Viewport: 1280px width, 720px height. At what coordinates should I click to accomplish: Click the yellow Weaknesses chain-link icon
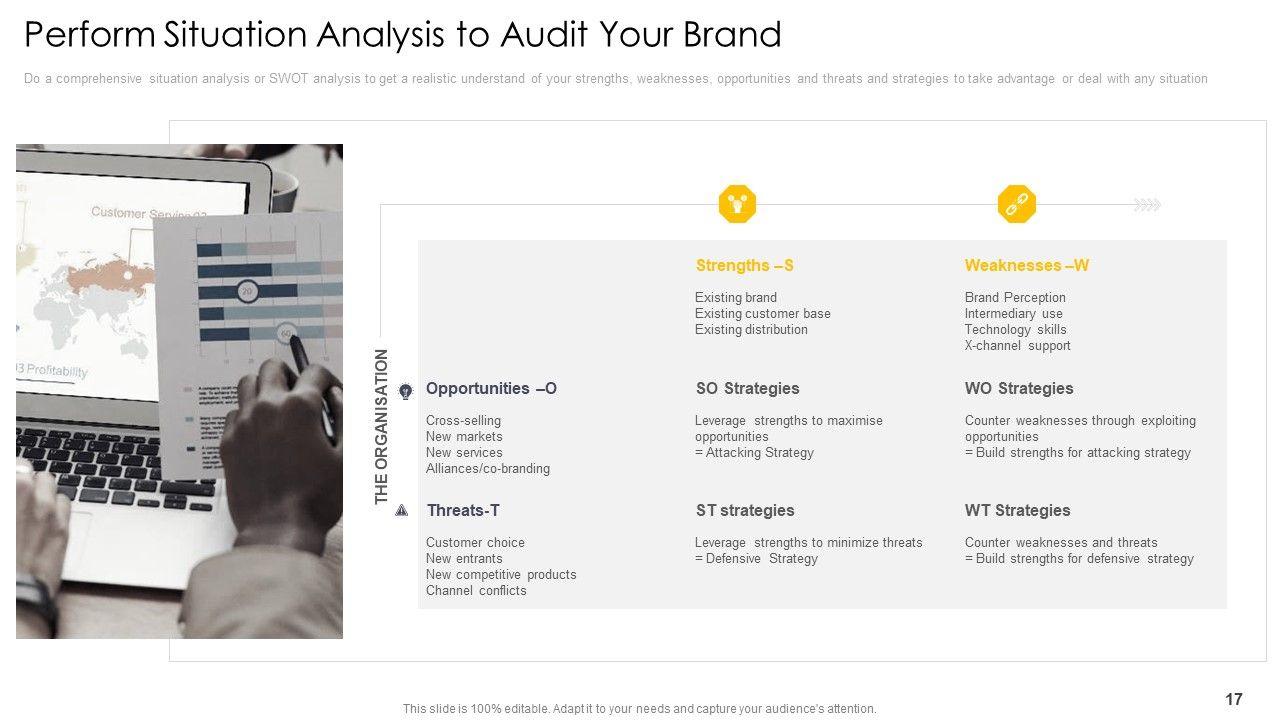[x=1016, y=204]
